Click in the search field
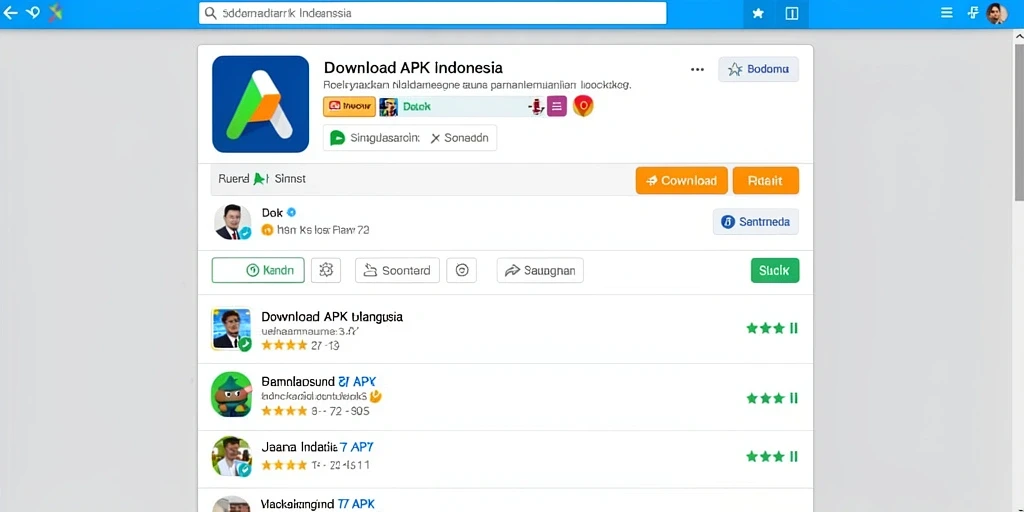The height and width of the screenshot is (512, 1024). click(x=432, y=13)
